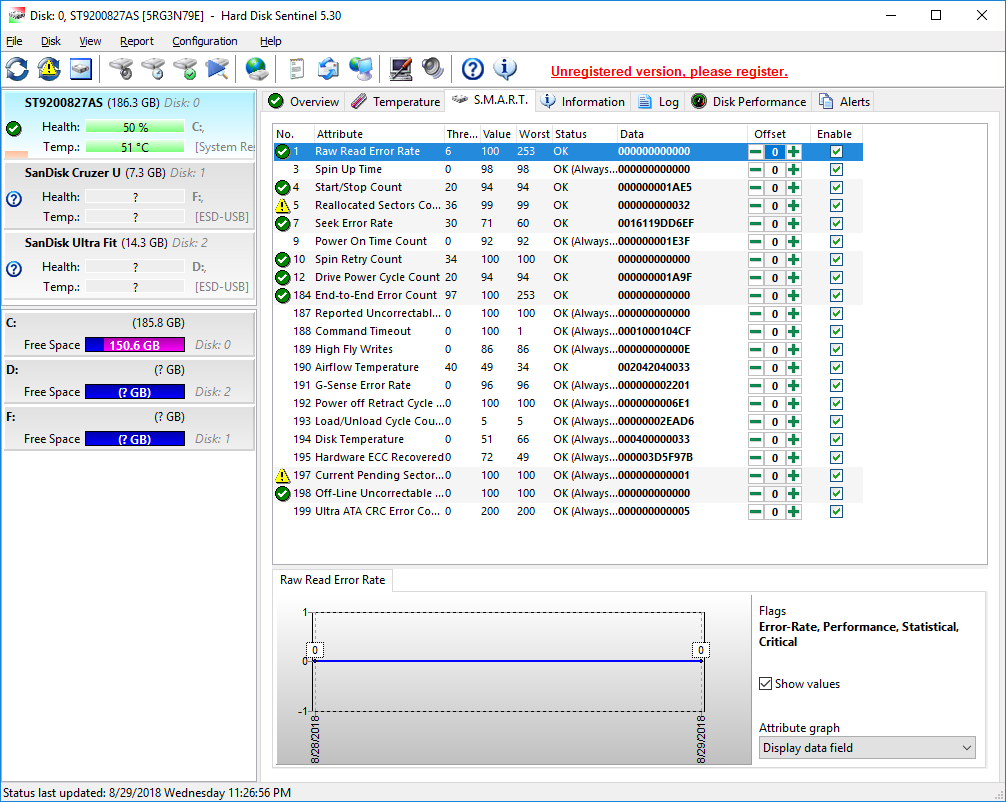Click the speaker icon in the toolbar
1006x802 pixels.
[x=432, y=69]
